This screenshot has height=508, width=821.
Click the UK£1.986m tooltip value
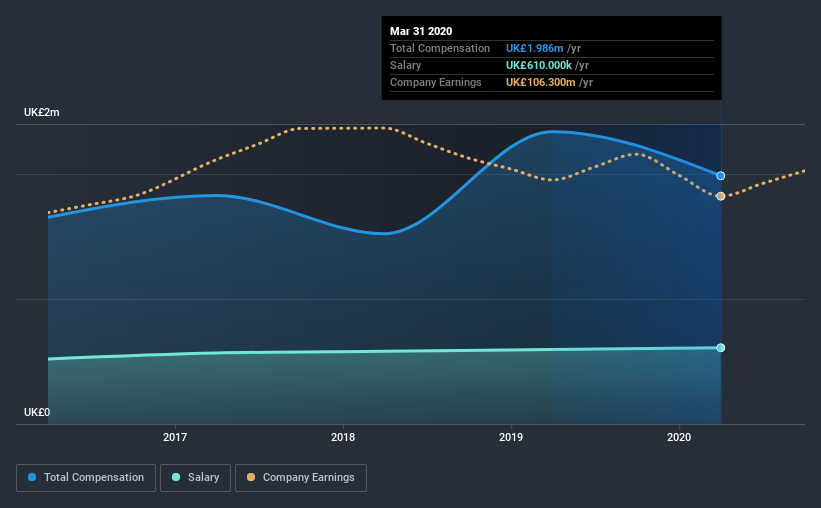coord(535,48)
